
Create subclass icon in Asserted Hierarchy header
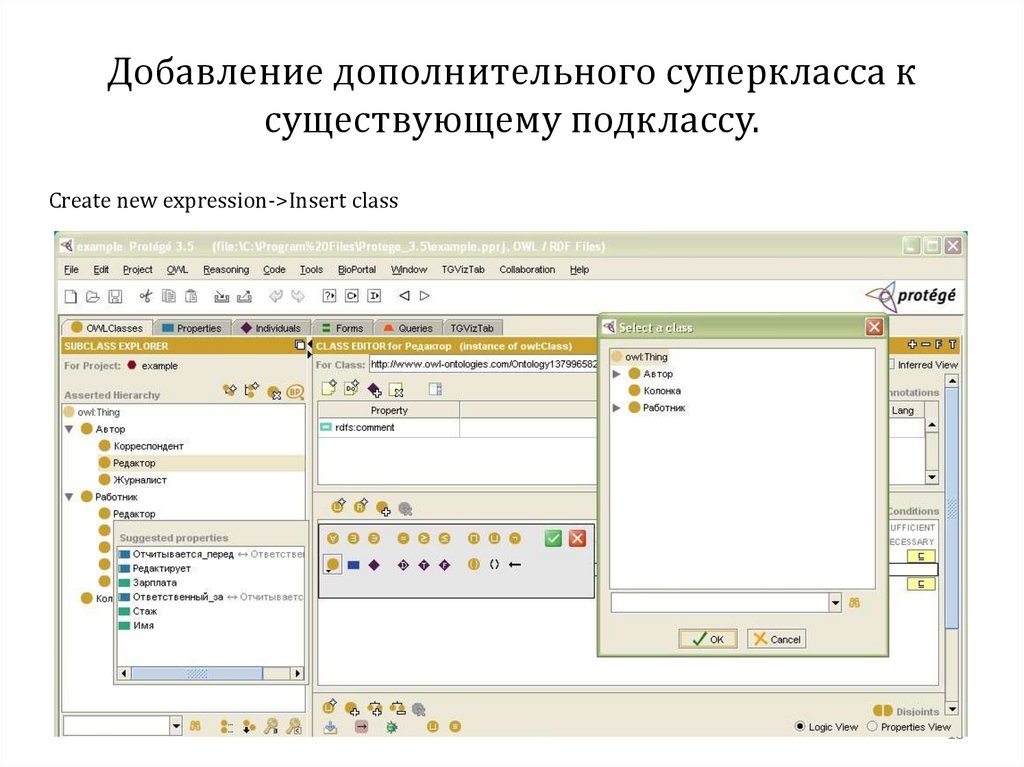(230, 391)
